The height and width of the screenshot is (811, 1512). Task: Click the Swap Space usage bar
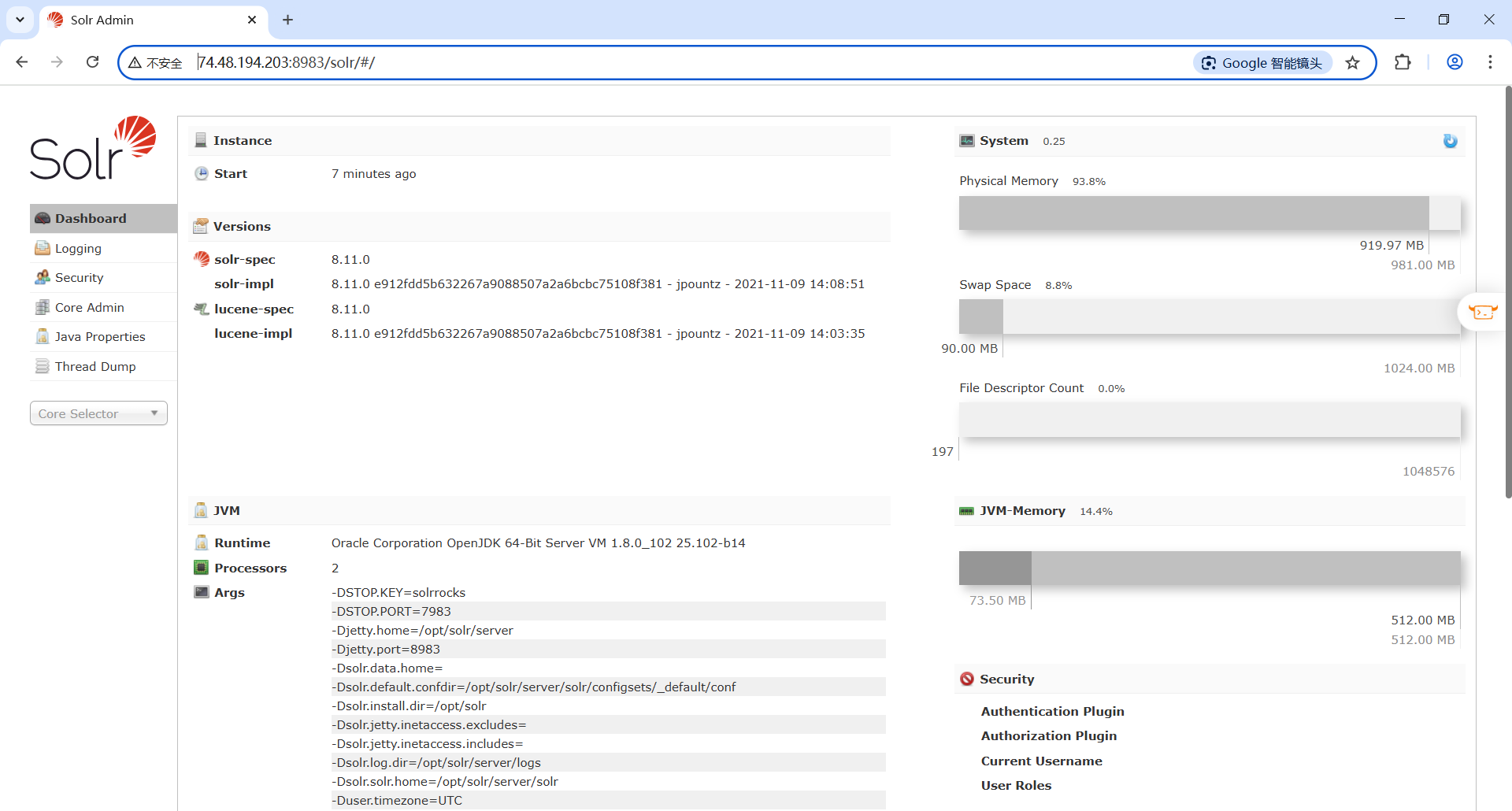coord(1210,317)
